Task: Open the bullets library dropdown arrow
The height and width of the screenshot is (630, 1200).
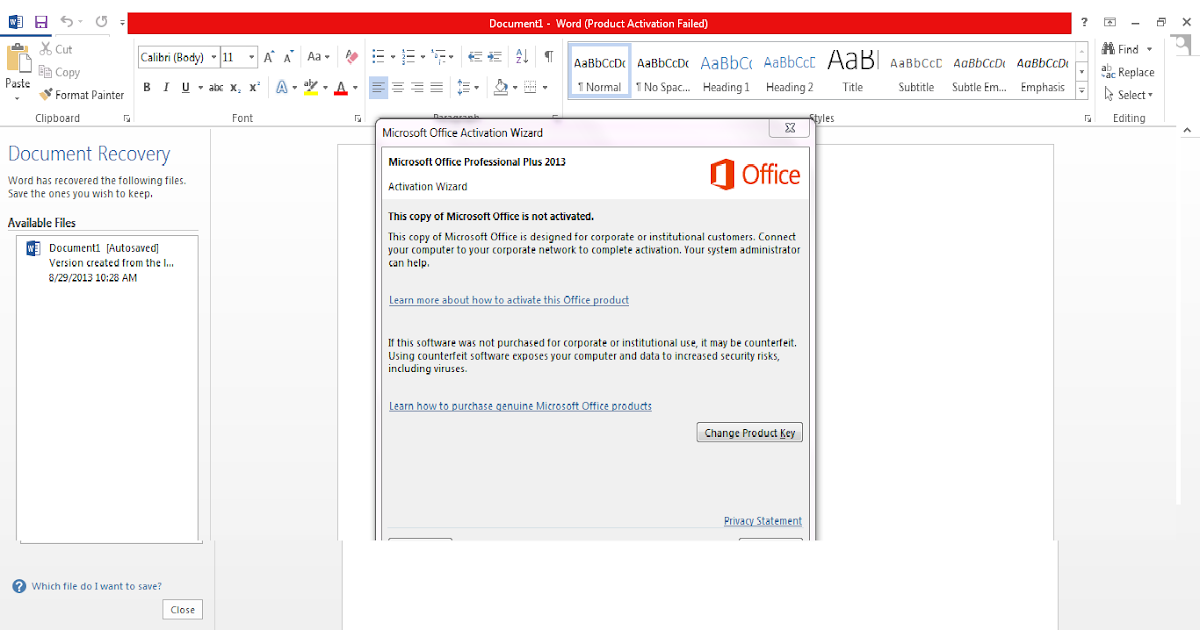Action: click(393, 58)
